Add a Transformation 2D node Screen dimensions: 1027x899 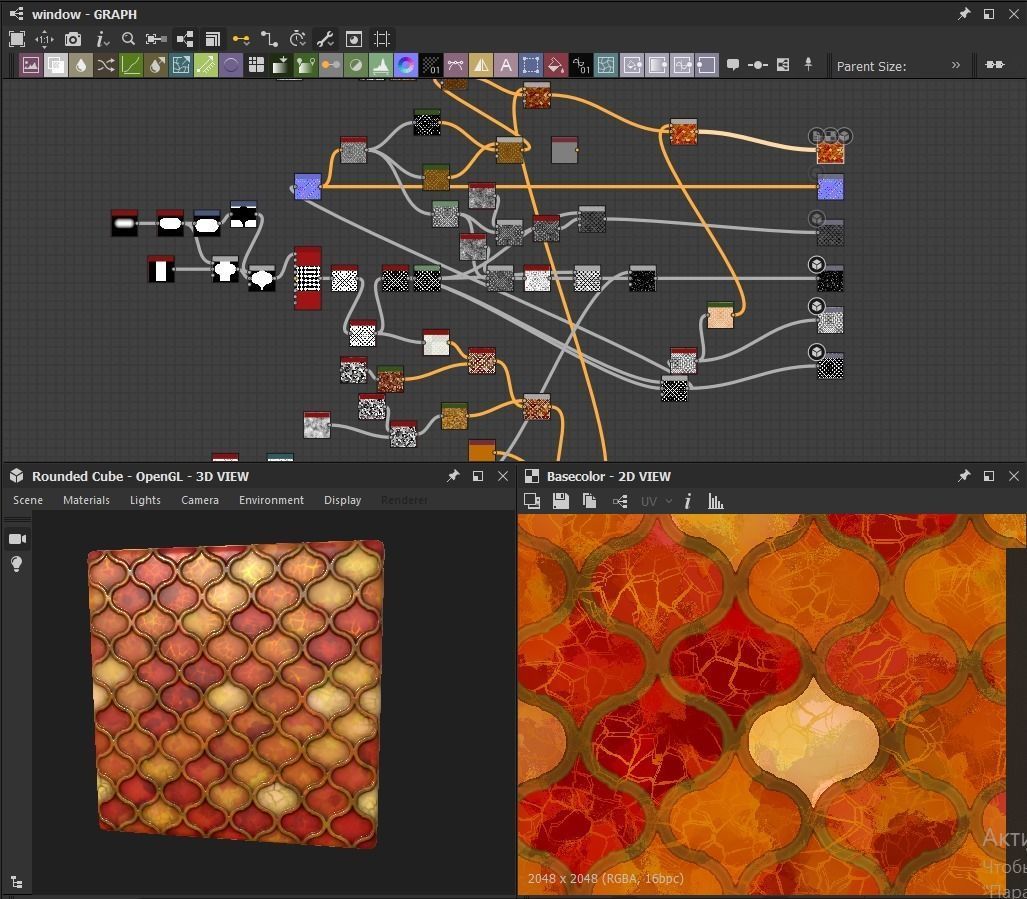click(531, 65)
